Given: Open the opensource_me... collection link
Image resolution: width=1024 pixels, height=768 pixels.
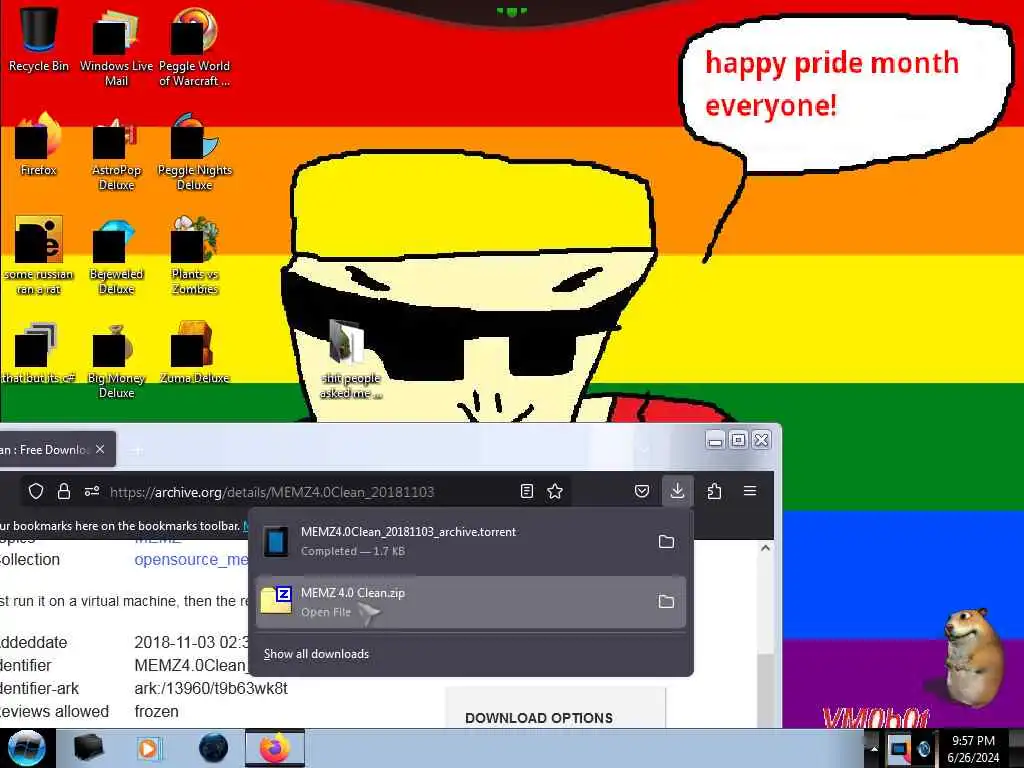Looking at the screenshot, I should [x=191, y=560].
